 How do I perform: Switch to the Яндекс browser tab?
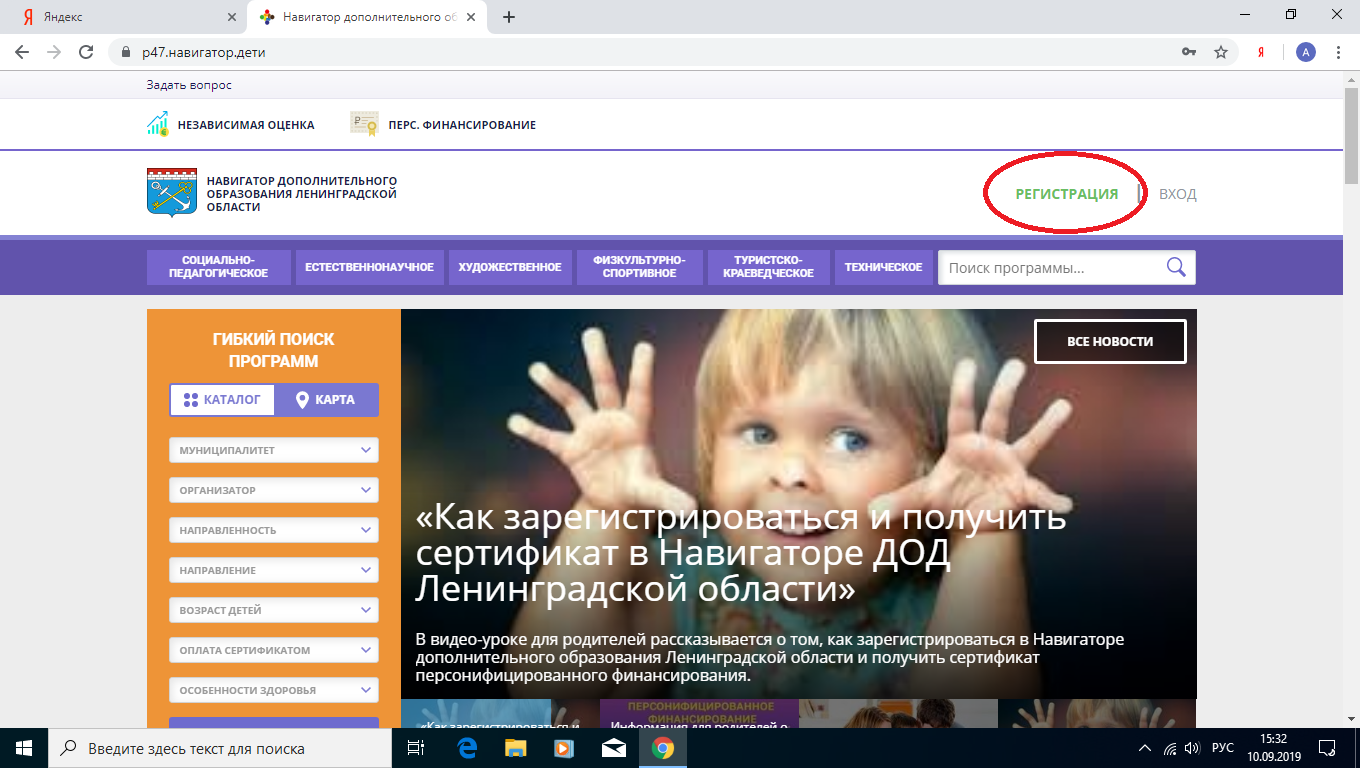[x=120, y=17]
